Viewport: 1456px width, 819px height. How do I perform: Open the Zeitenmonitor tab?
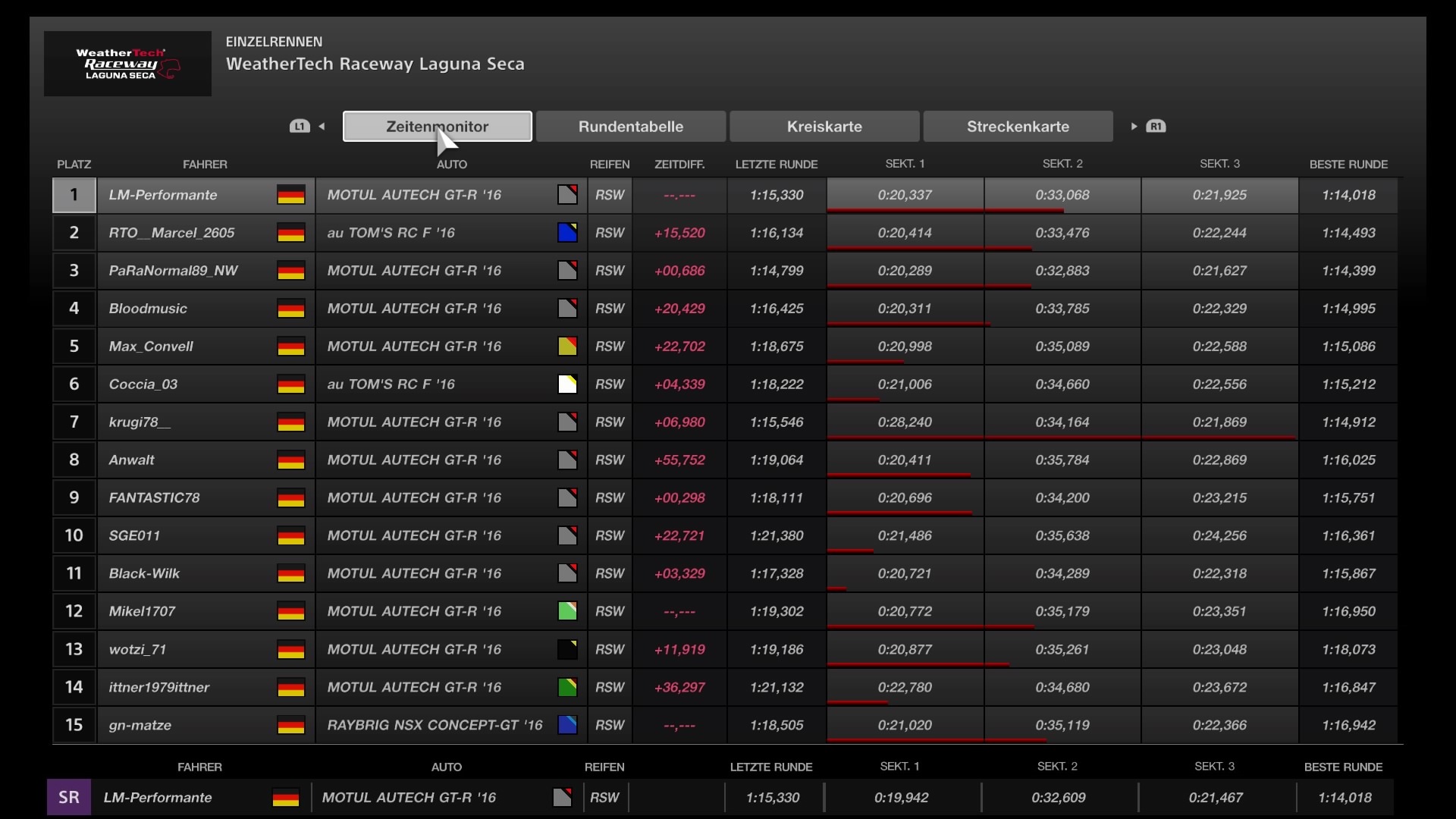437,127
